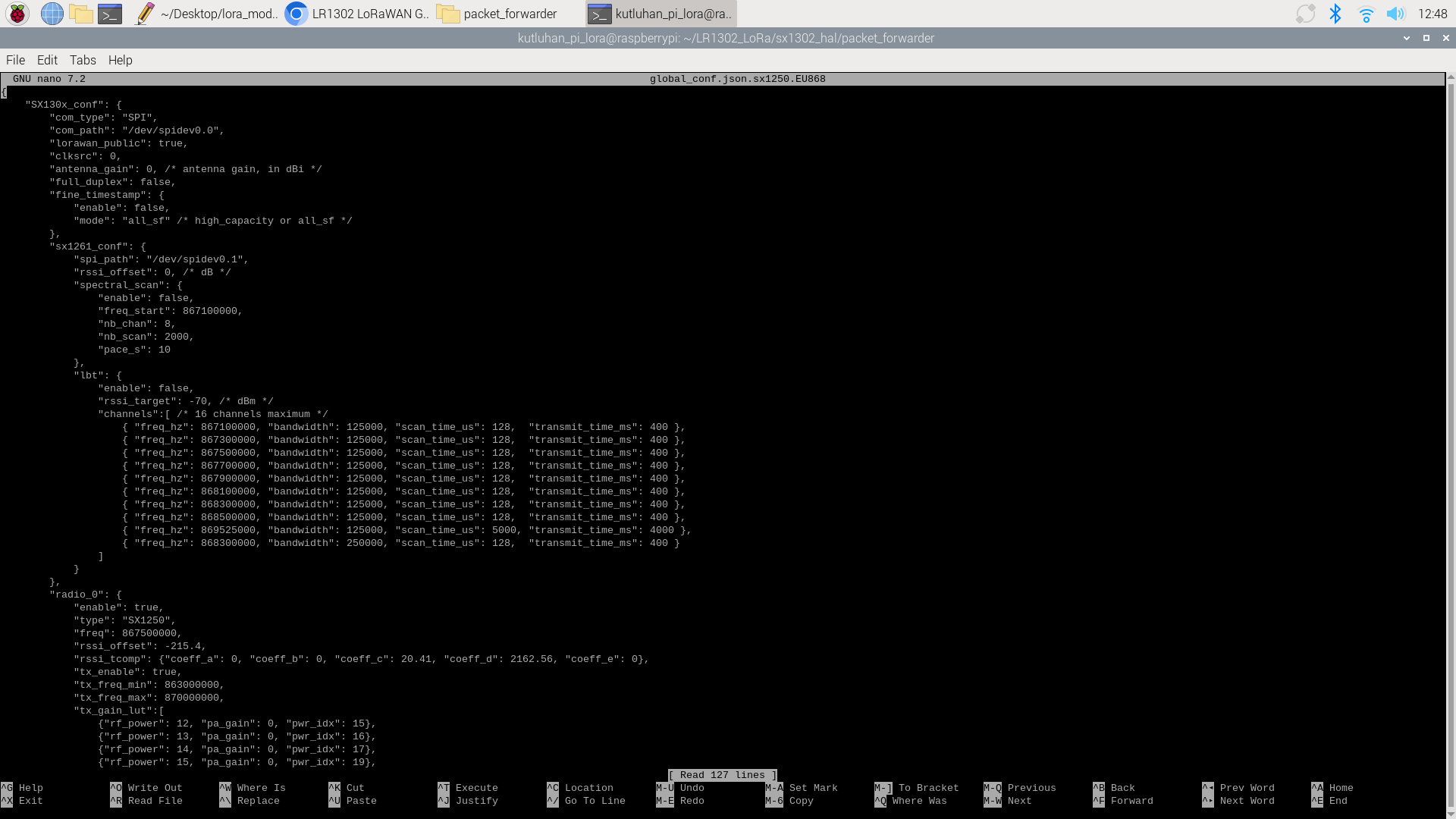Open the Help menu
This screenshot has height=819, width=1456.
120,60
